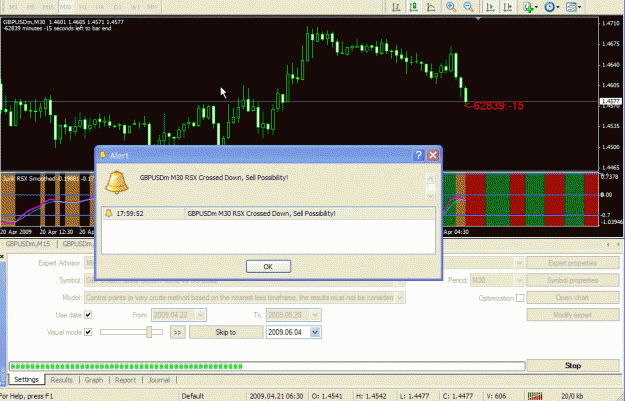Toggle the Visual mode checkbox
Viewport: 625px width, 401px height.
coord(88,332)
